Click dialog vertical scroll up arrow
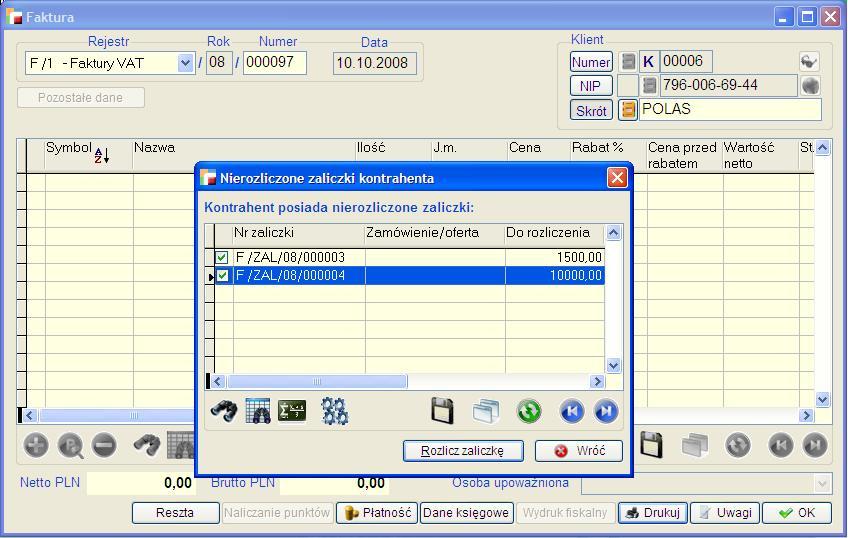The height and width of the screenshot is (538, 848). pos(613,233)
